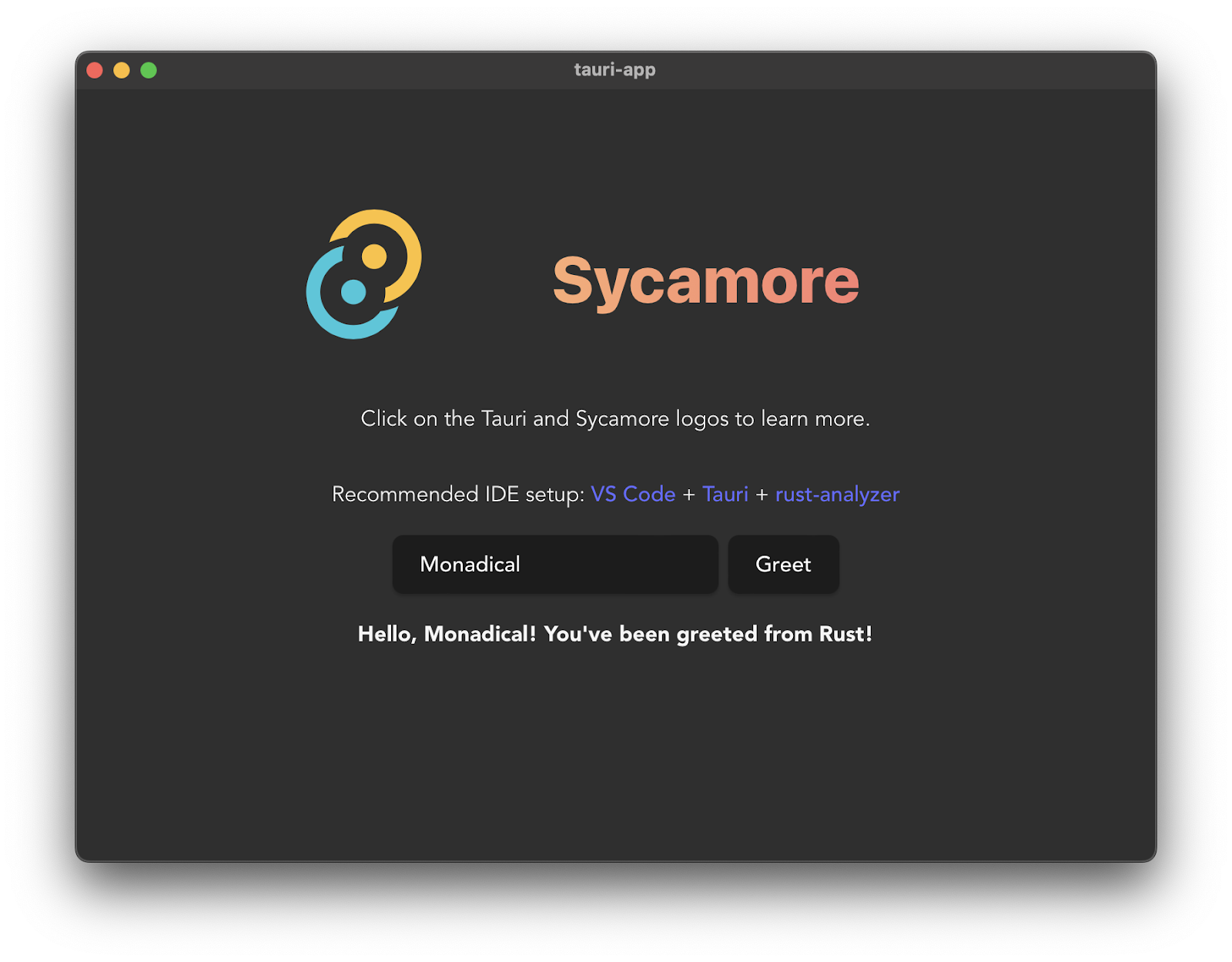
Task: Click the 'Recommended IDE setup:' label
Action: click(458, 494)
